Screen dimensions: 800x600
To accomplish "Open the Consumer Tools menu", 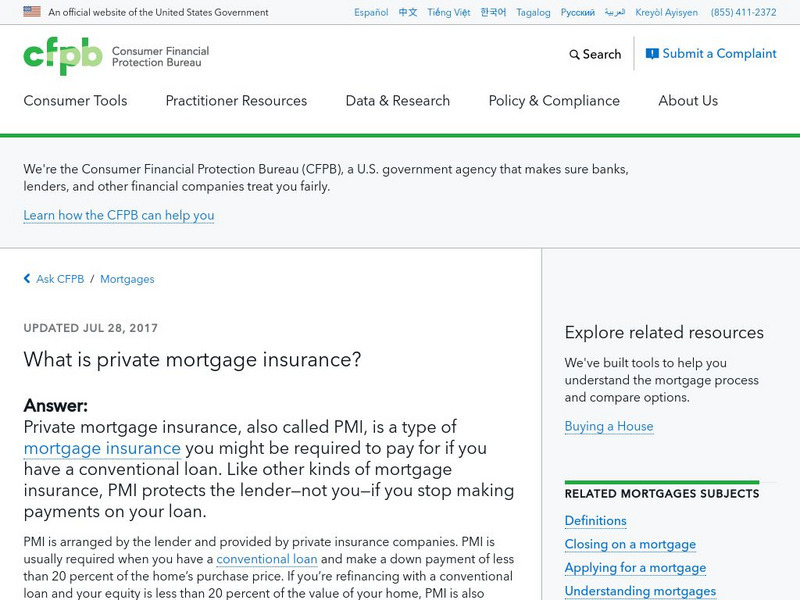I will (x=75, y=101).
